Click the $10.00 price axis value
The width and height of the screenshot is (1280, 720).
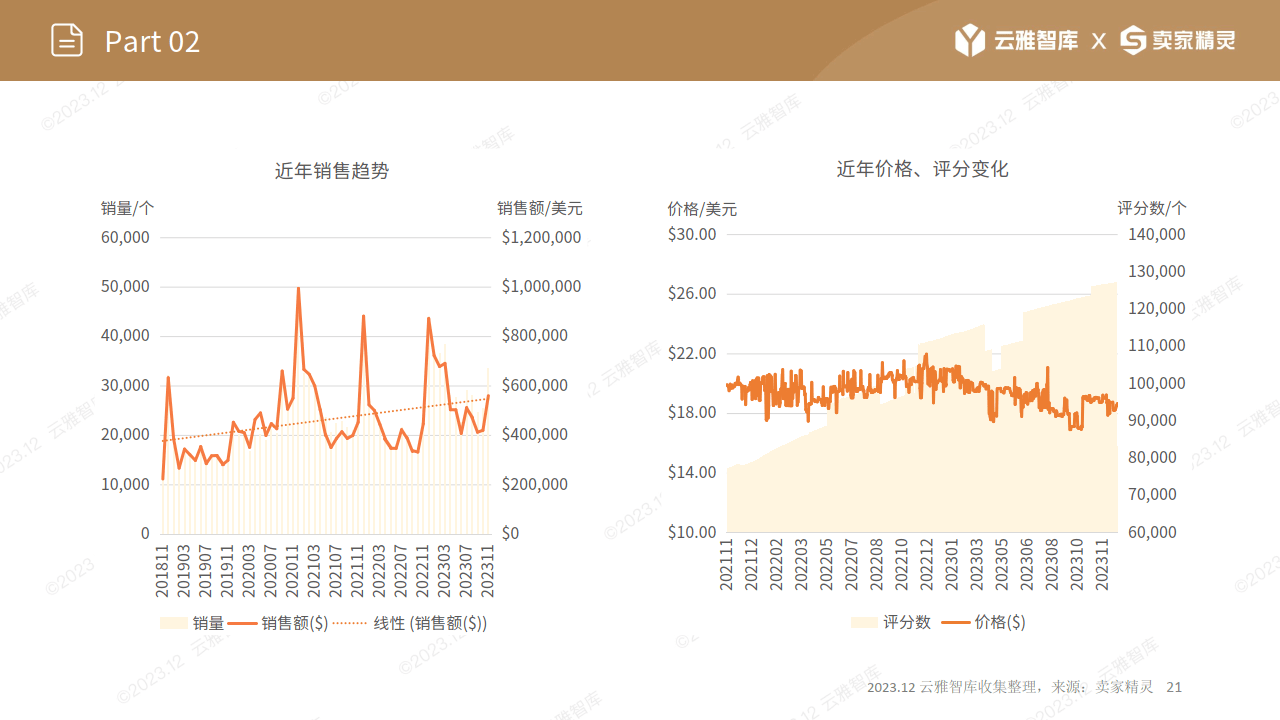(692, 532)
